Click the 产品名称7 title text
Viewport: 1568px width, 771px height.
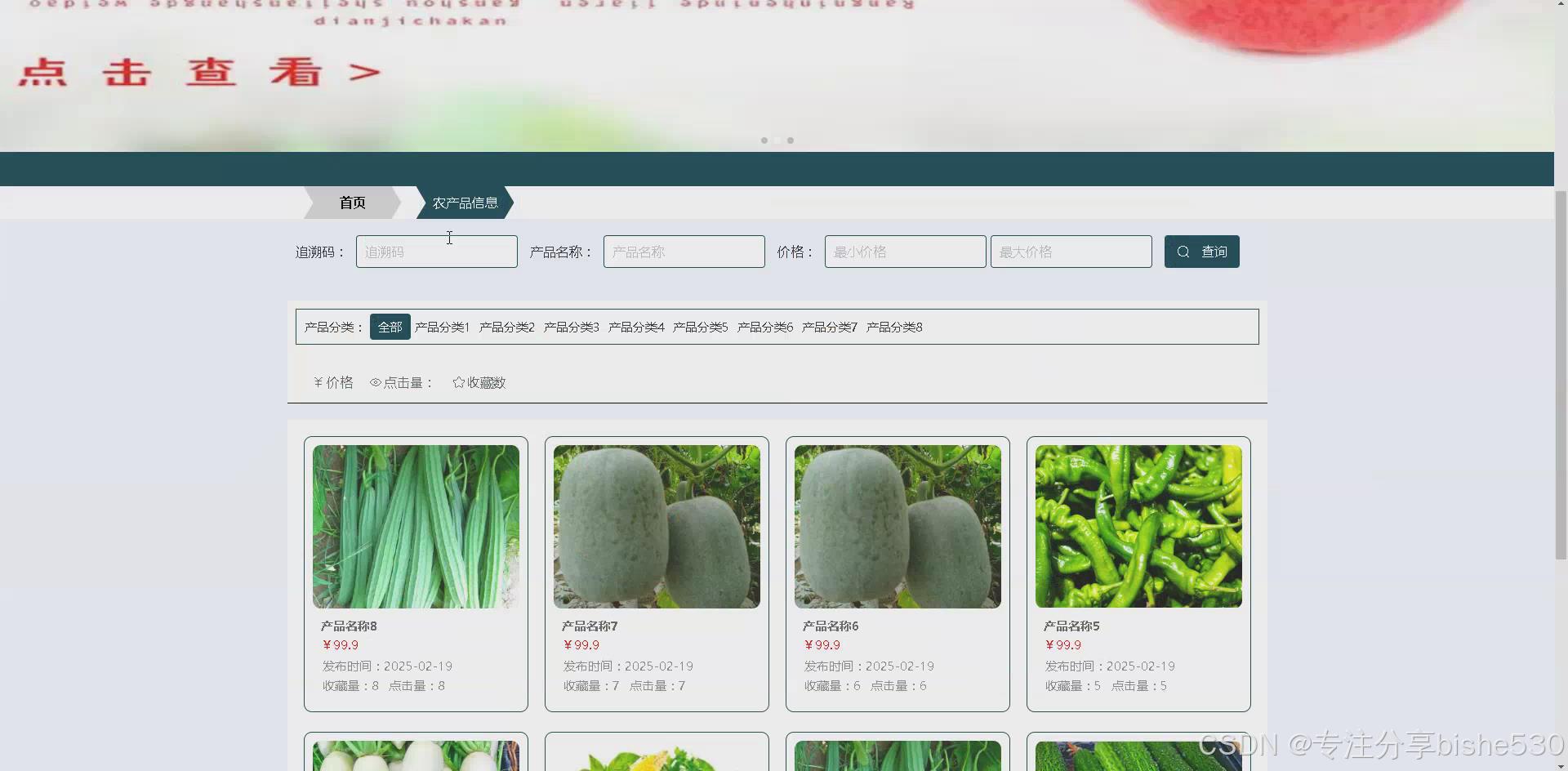[x=590, y=626]
